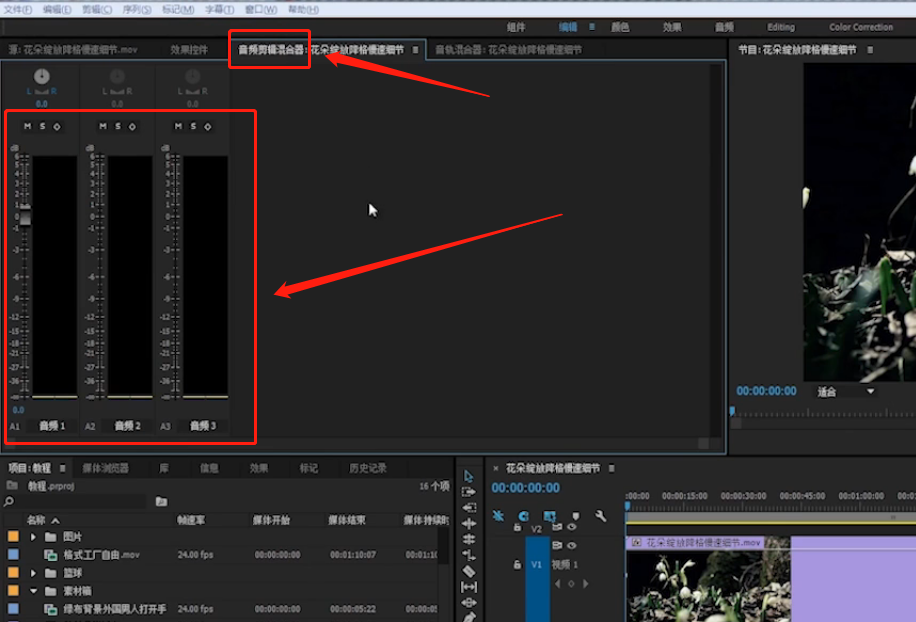The height and width of the screenshot is (622, 916).
Task: Collapse the 素材箱 bin
Action: (x=33, y=591)
